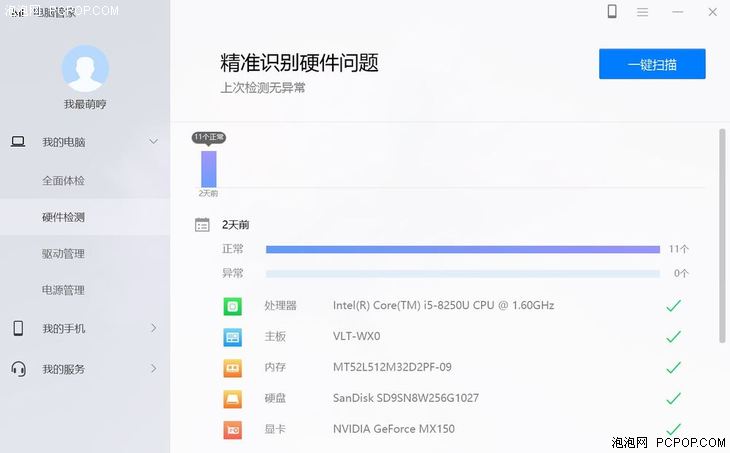Click the orange 硬盘 disk icon
The height and width of the screenshot is (453, 730).
pyautogui.click(x=233, y=399)
